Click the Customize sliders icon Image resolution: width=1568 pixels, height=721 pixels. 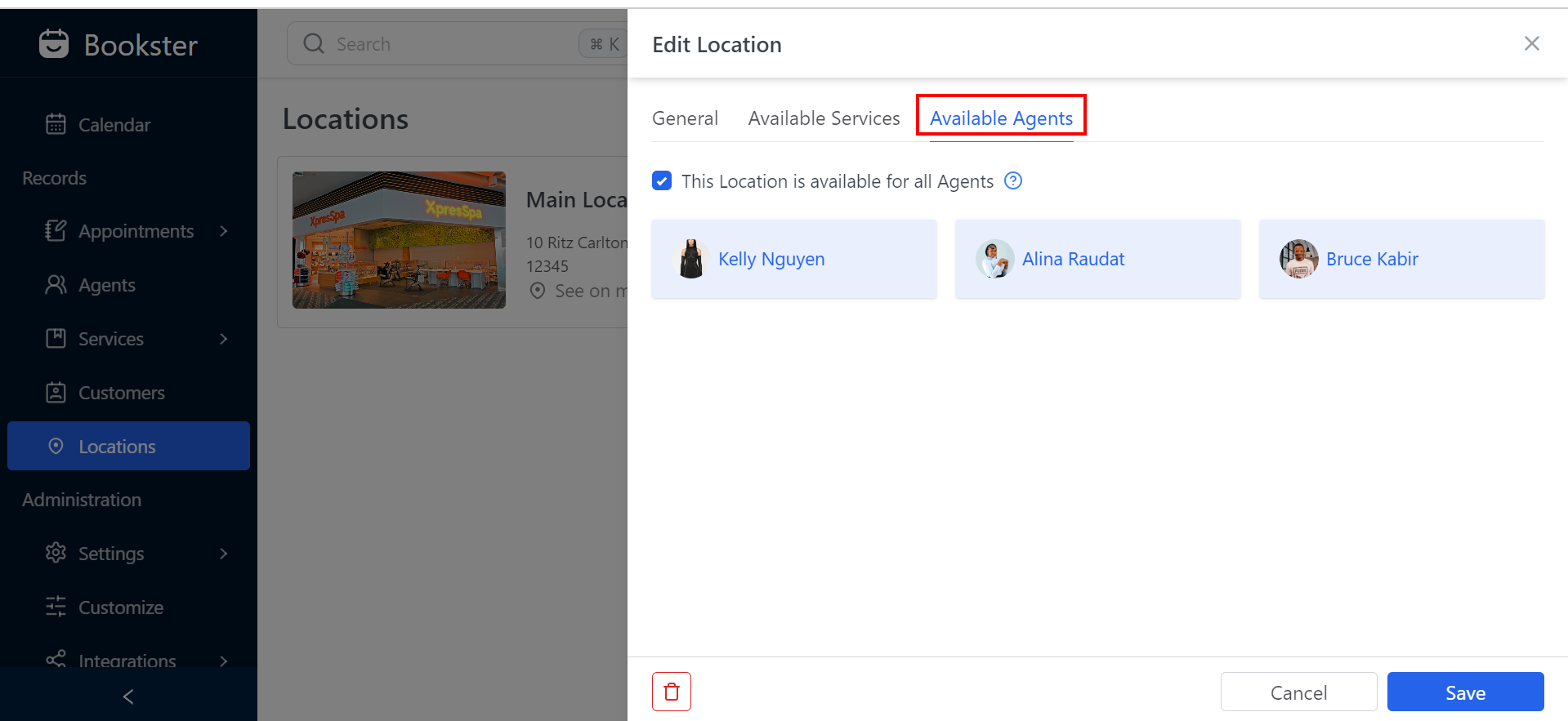(56, 607)
